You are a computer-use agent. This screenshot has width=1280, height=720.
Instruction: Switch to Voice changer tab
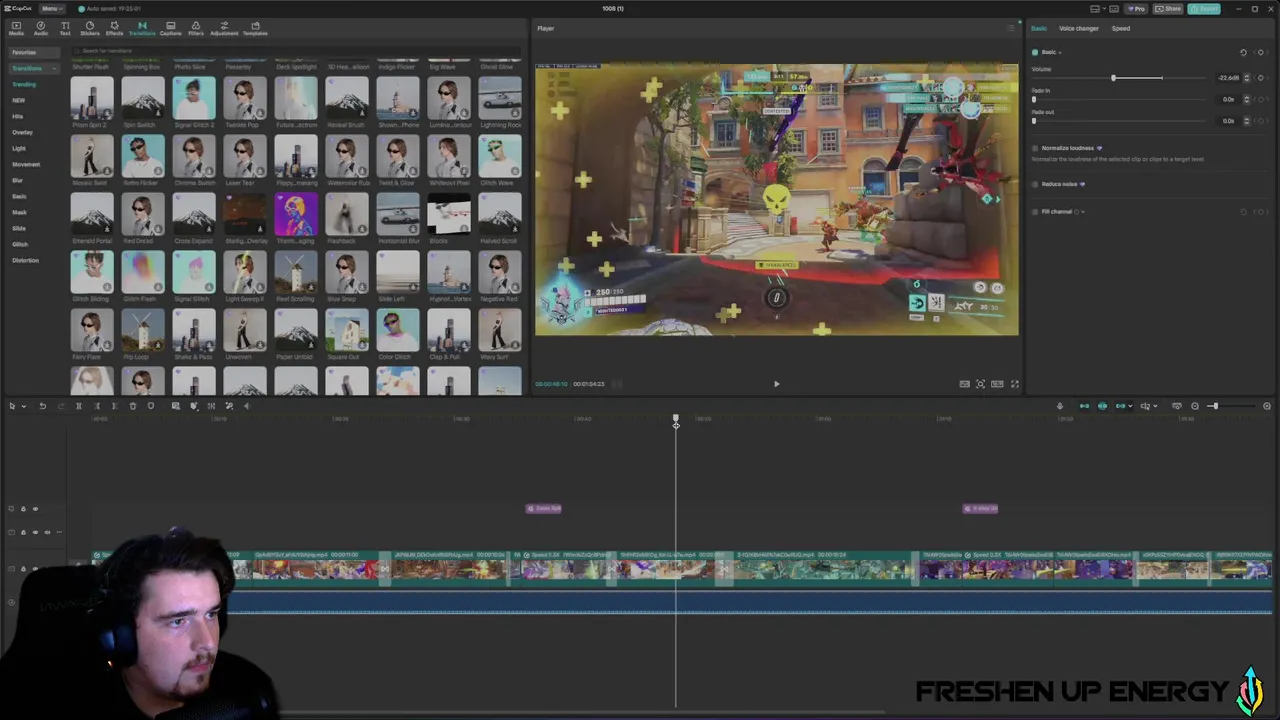click(x=1079, y=28)
